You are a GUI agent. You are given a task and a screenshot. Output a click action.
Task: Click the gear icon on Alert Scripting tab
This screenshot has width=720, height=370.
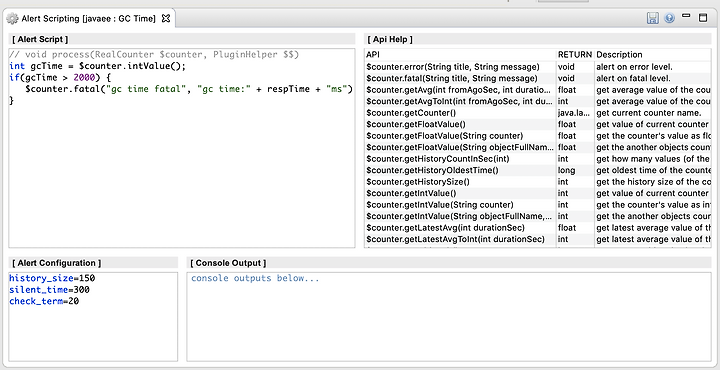coord(12,19)
